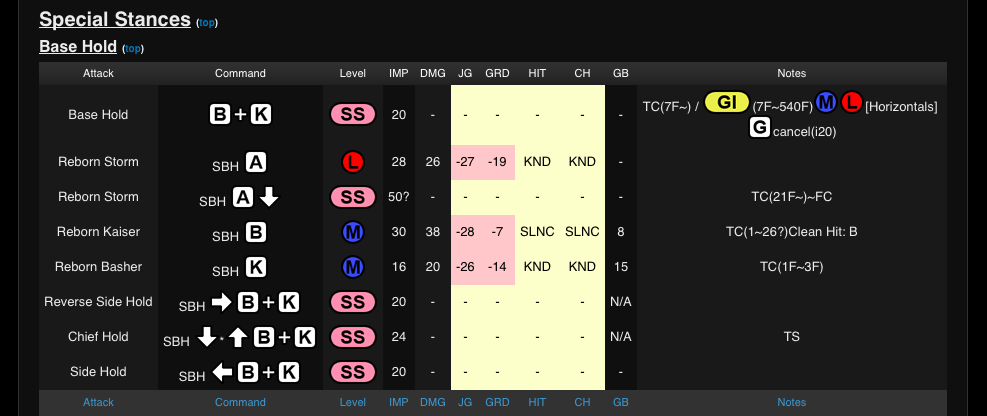Click the IMP footer column link
This screenshot has height=416, width=987.
pos(399,402)
